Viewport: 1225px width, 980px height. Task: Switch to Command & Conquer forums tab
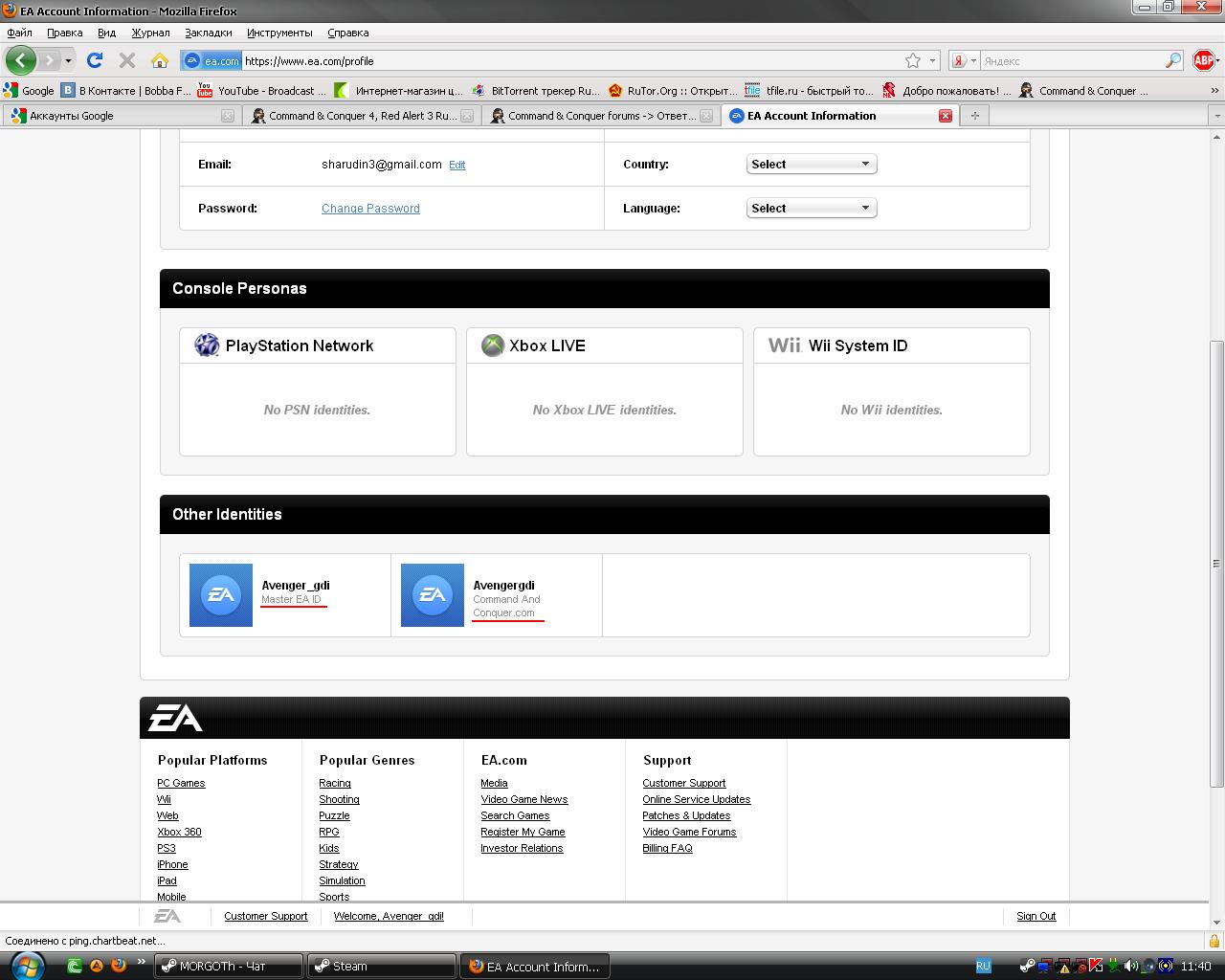pos(601,116)
